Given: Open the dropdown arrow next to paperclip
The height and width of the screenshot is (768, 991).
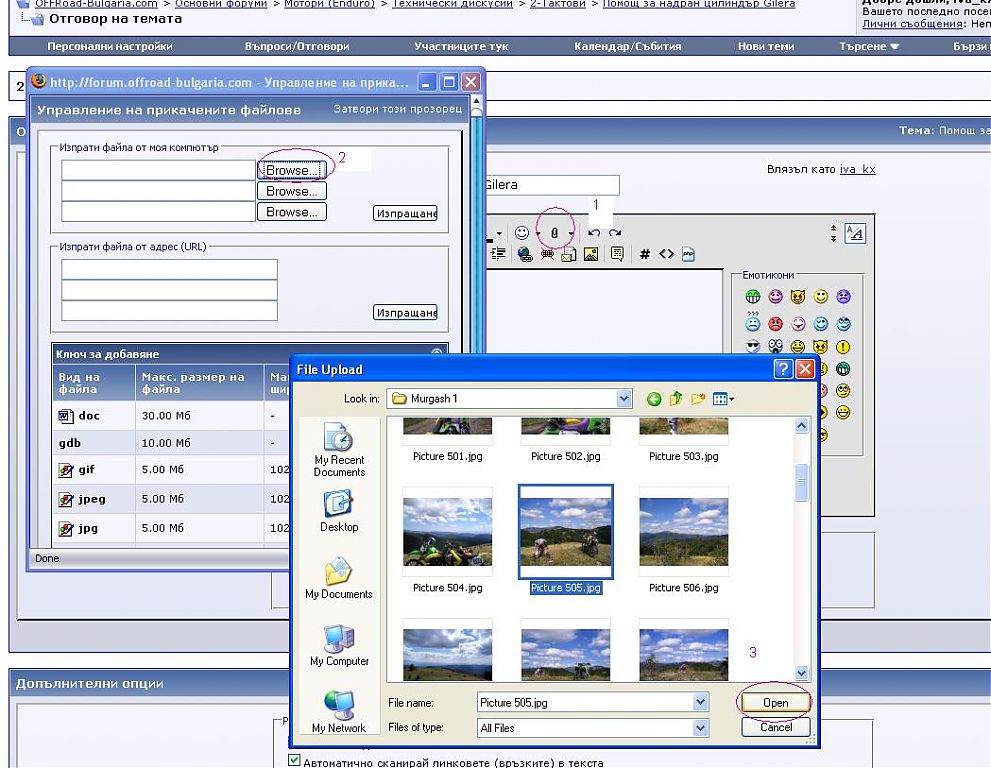Looking at the screenshot, I should 571,233.
